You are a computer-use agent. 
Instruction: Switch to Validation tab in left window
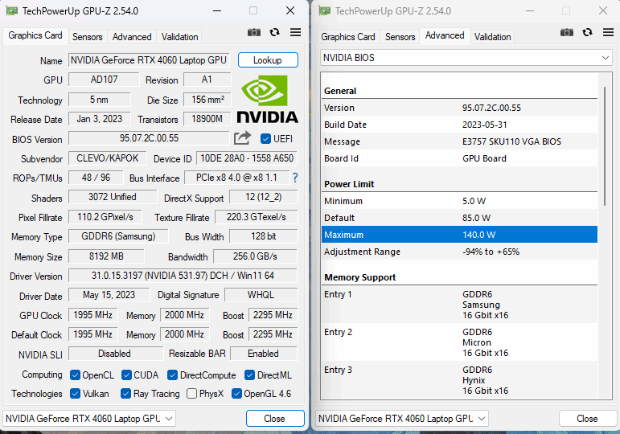click(180, 37)
